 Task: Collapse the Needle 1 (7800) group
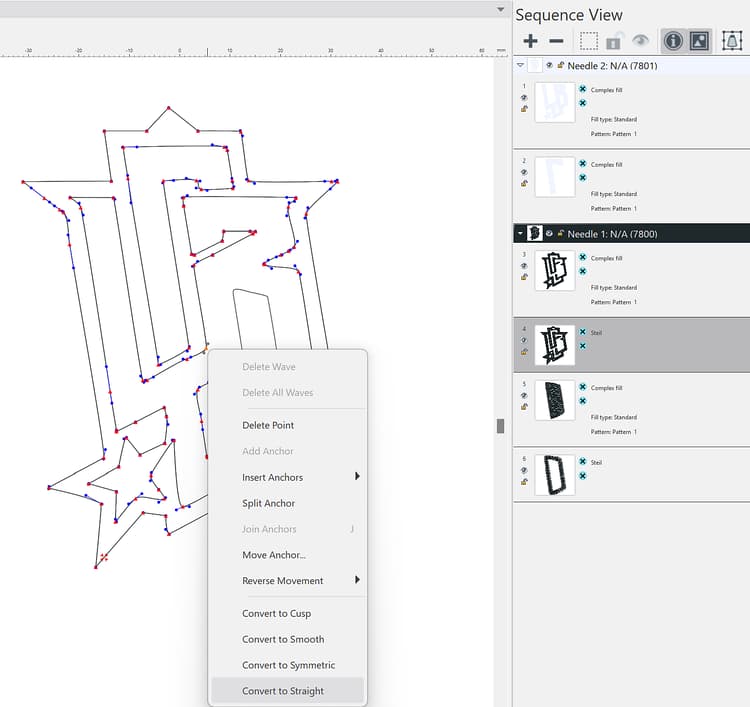(520, 233)
